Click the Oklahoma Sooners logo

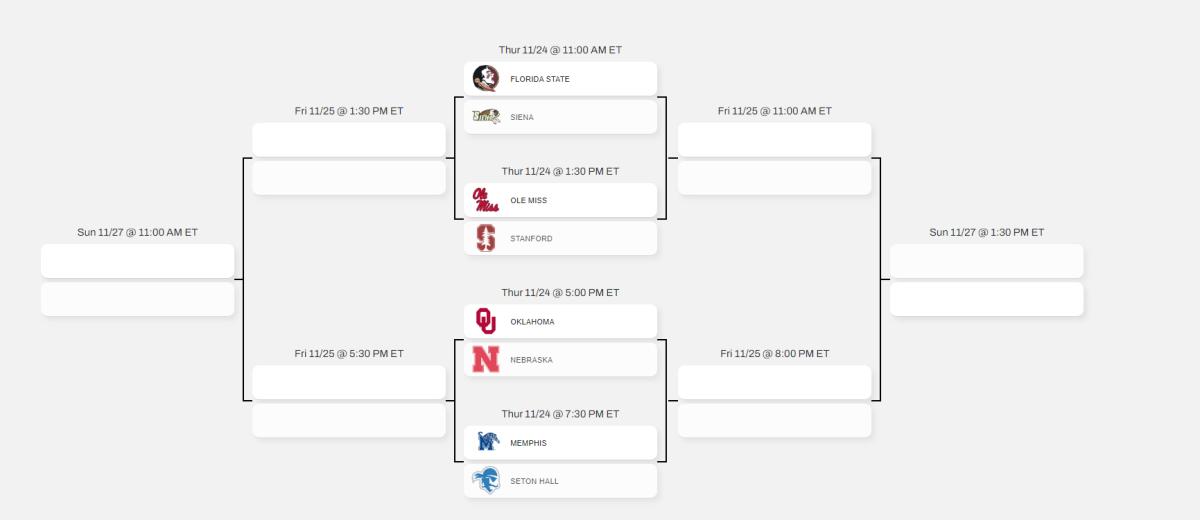click(x=486, y=321)
